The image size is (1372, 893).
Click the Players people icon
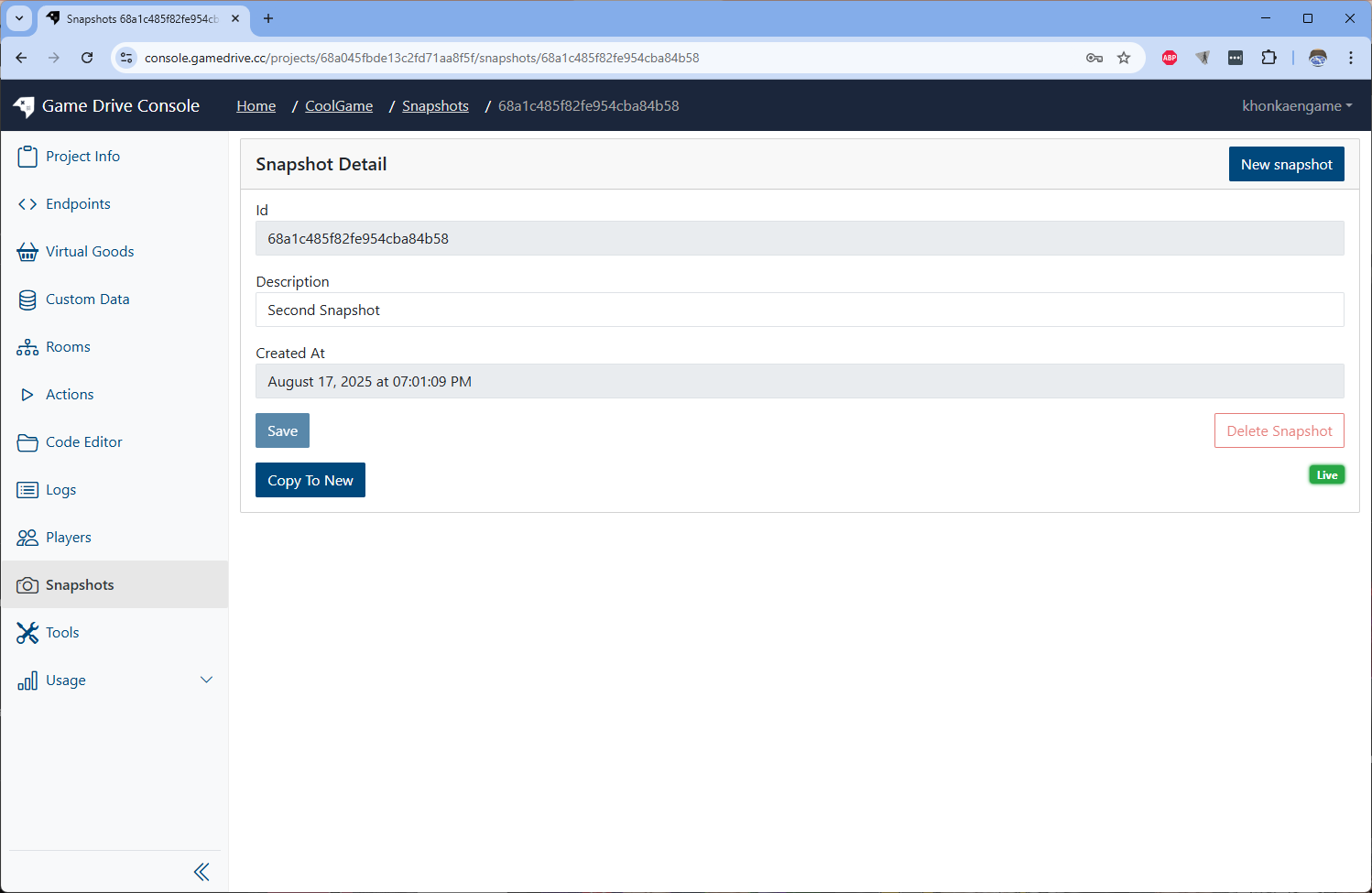click(27, 538)
